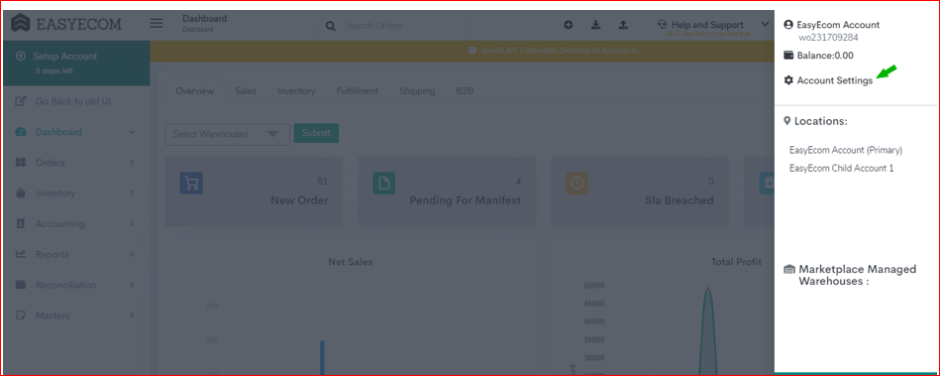Image resolution: width=940 pixels, height=376 pixels.
Task: Click the plus add icon in header
Action: click(x=568, y=25)
